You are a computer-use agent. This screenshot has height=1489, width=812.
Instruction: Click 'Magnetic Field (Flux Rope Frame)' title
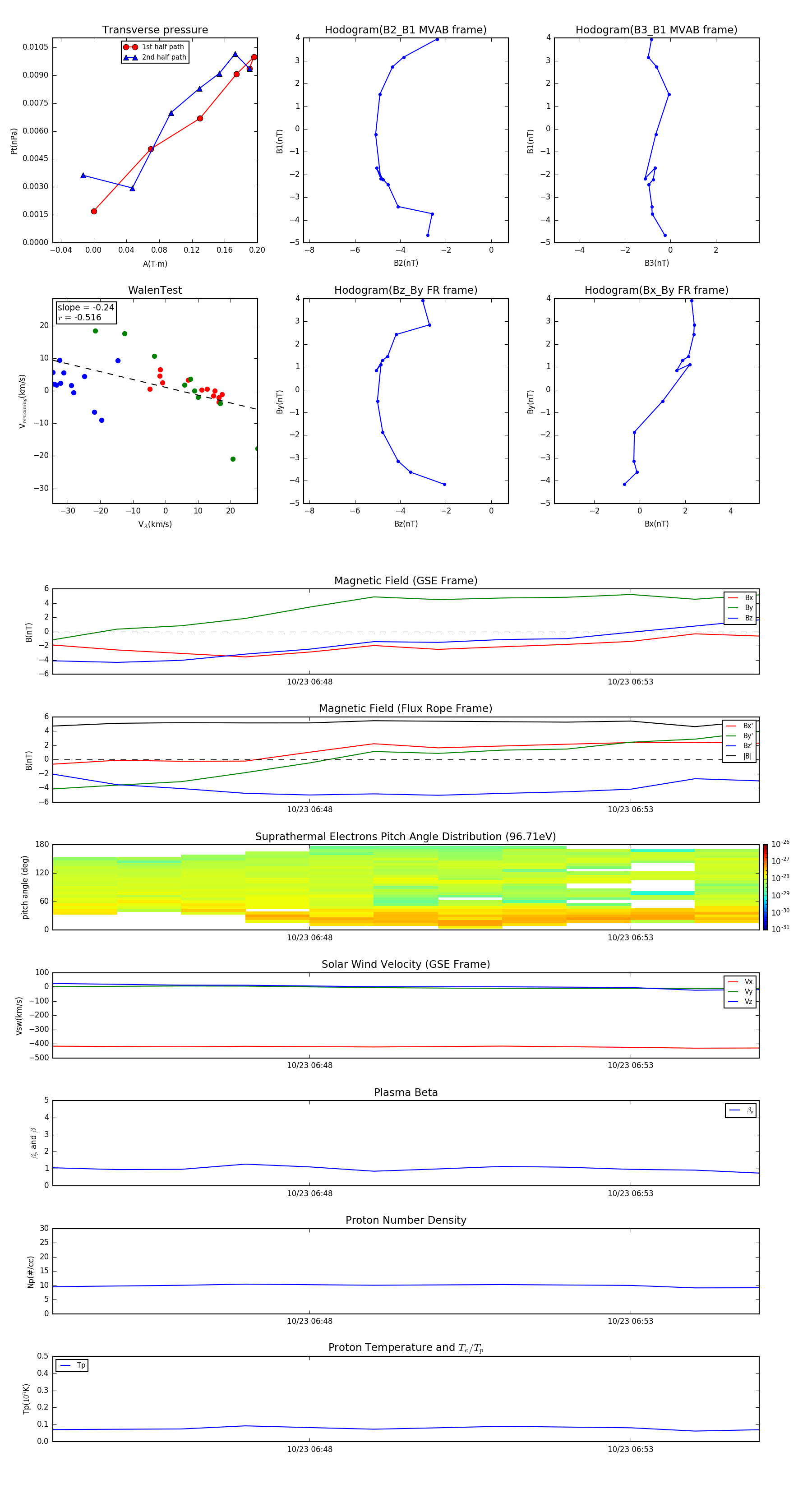click(x=406, y=709)
